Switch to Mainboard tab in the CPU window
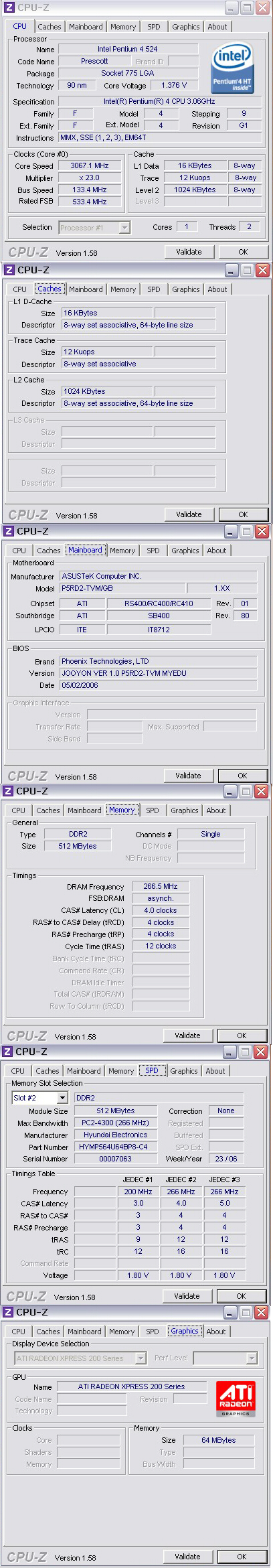This screenshot has height=1568, width=273. (86, 27)
